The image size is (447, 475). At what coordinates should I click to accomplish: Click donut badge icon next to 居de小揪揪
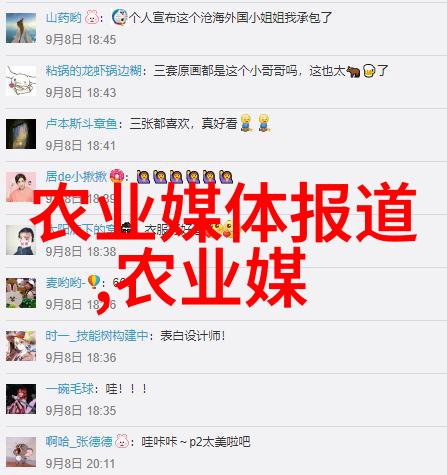pyautogui.click(x=117, y=176)
